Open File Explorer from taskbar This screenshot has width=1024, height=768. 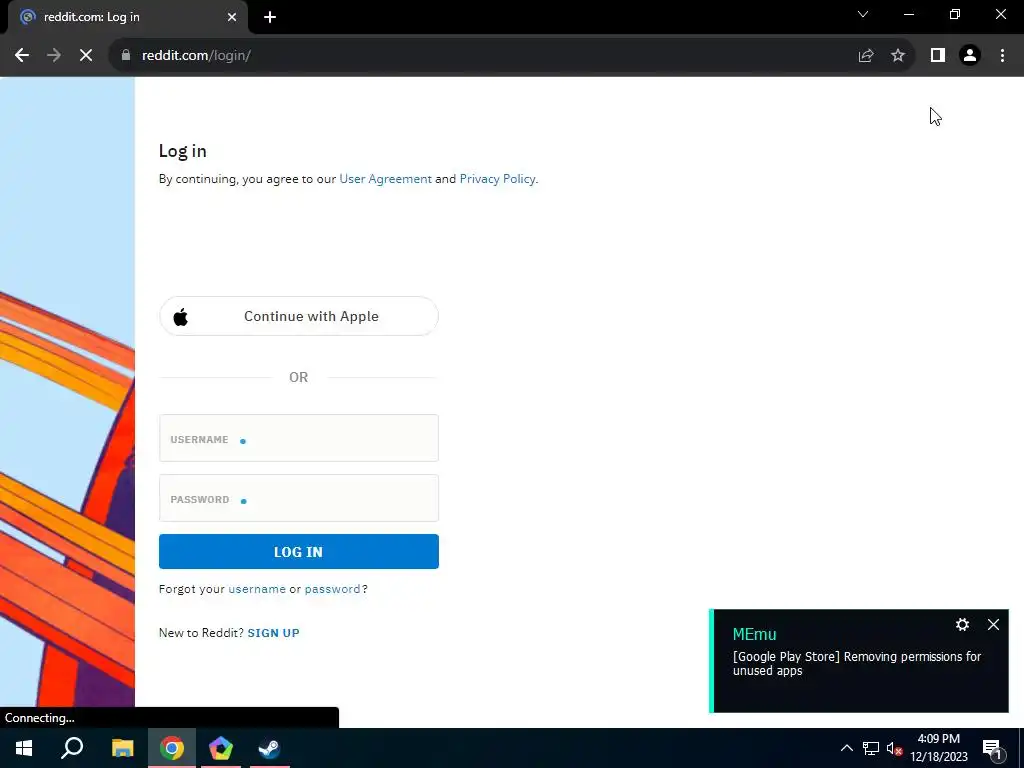(x=122, y=748)
